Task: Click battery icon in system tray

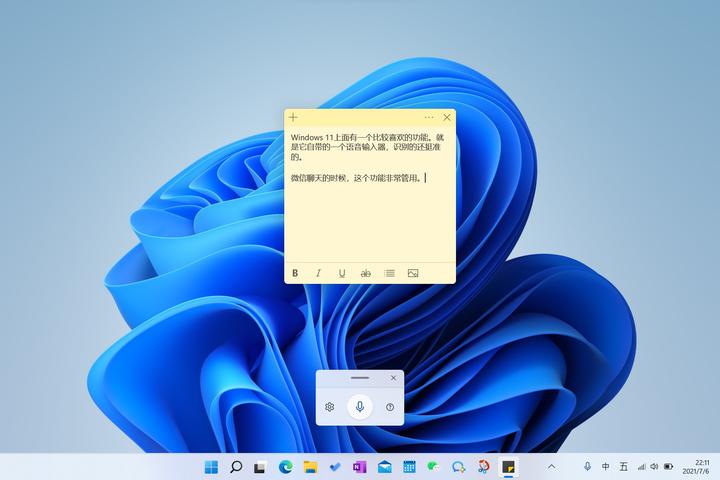Action: tap(669, 467)
